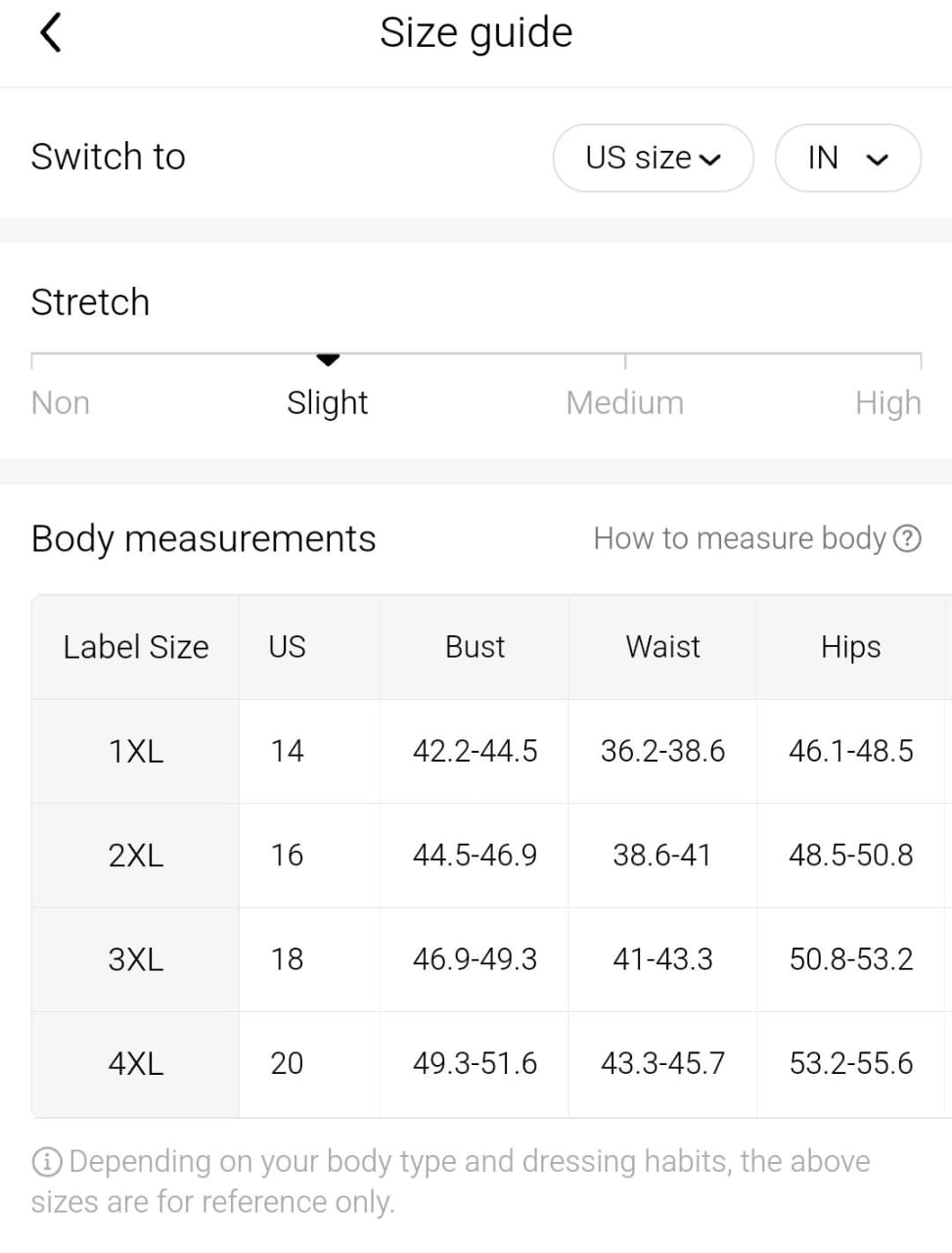This screenshot has width=952, height=1253.
Task: Click the Stretch slider marker triangle
Action: pyautogui.click(x=329, y=360)
